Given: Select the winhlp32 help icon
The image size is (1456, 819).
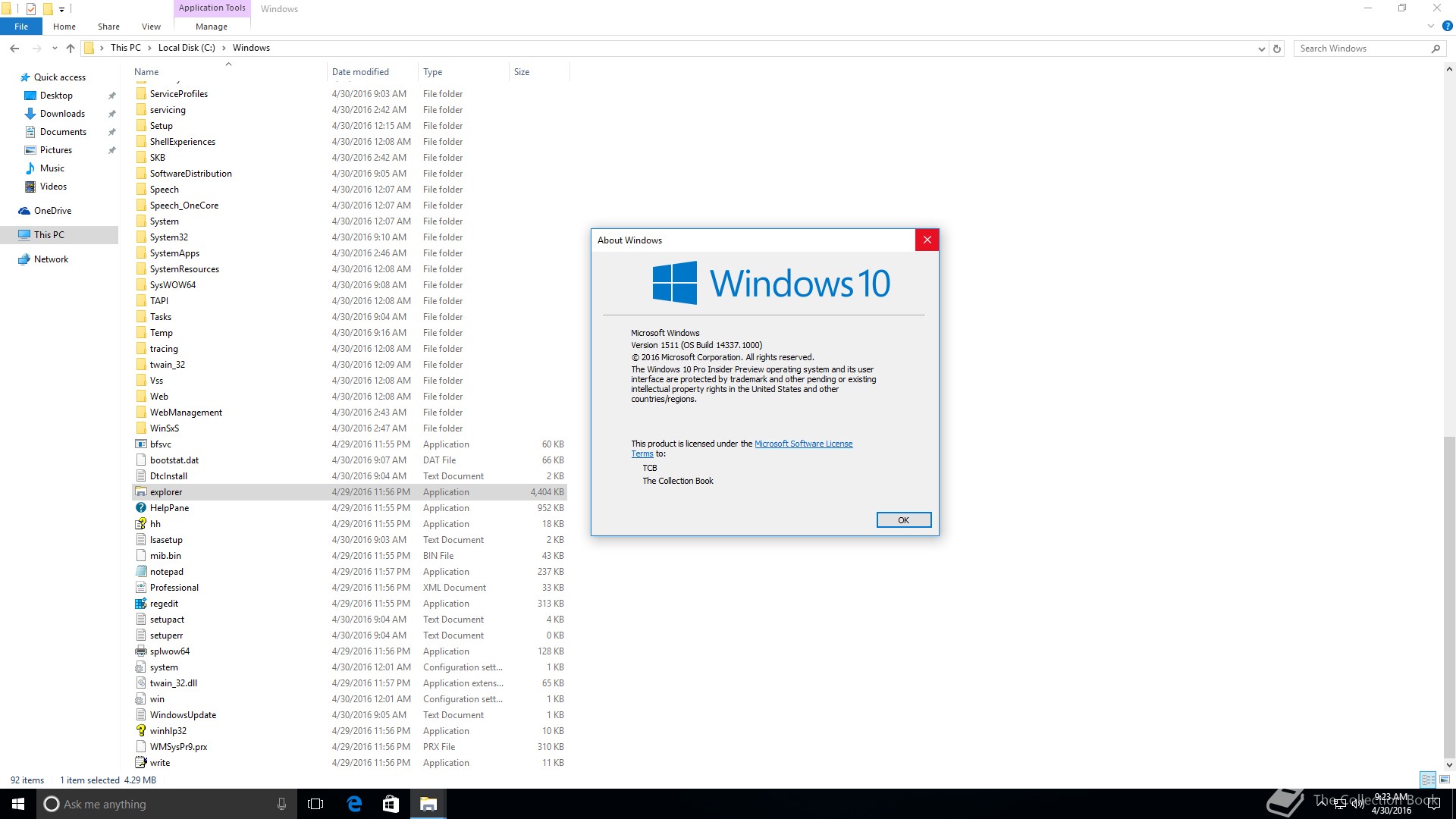Looking at the screenshot, I should click(141, 731).
